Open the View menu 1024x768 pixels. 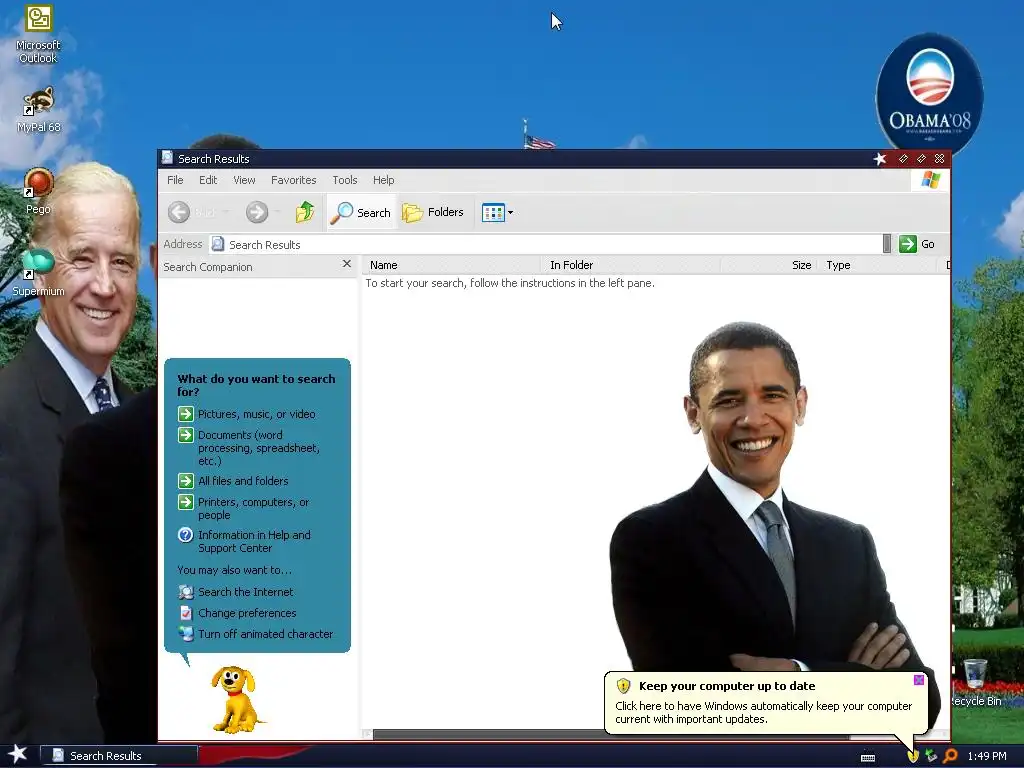244,180
